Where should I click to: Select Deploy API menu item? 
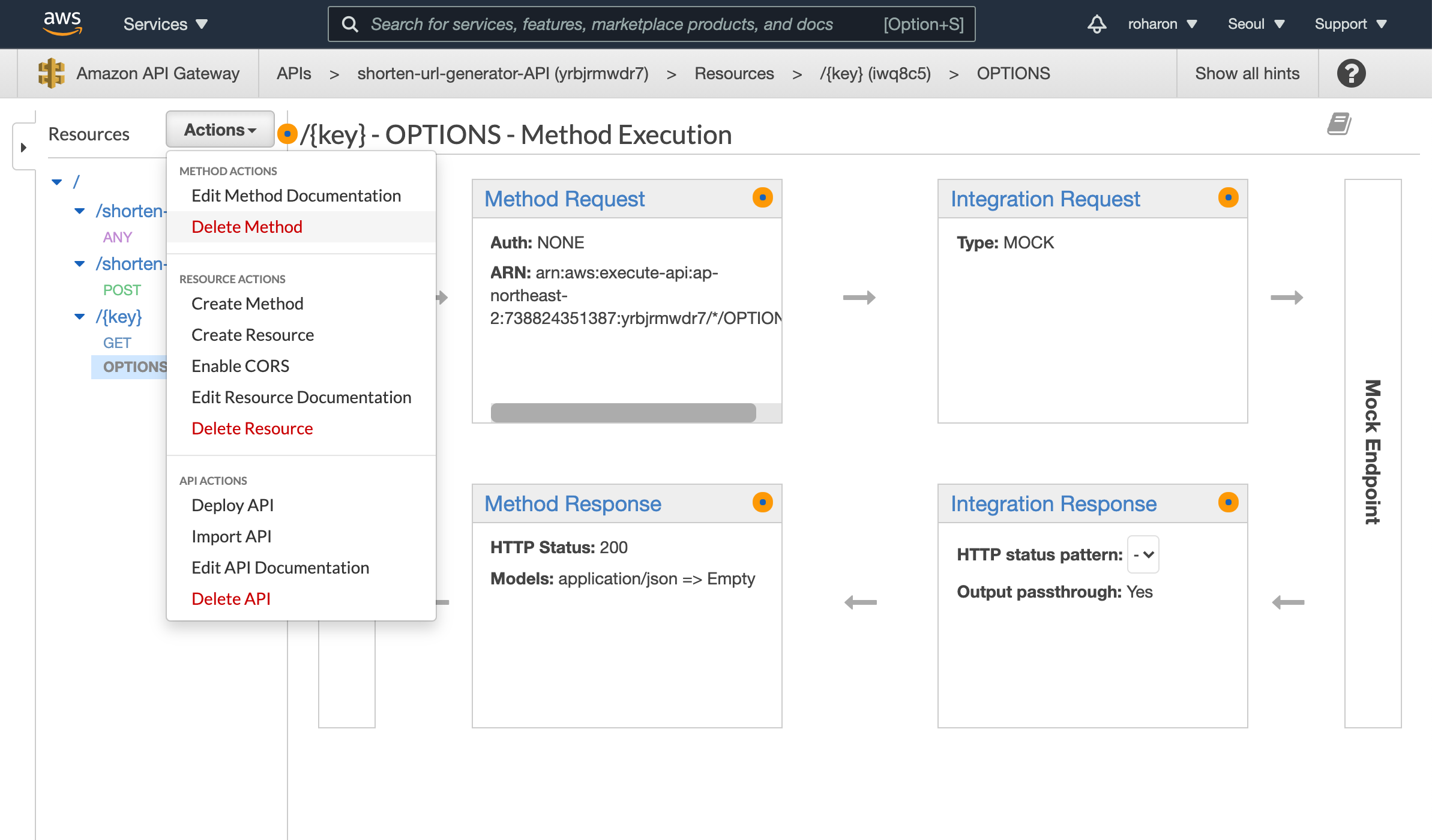pos(232,505)
